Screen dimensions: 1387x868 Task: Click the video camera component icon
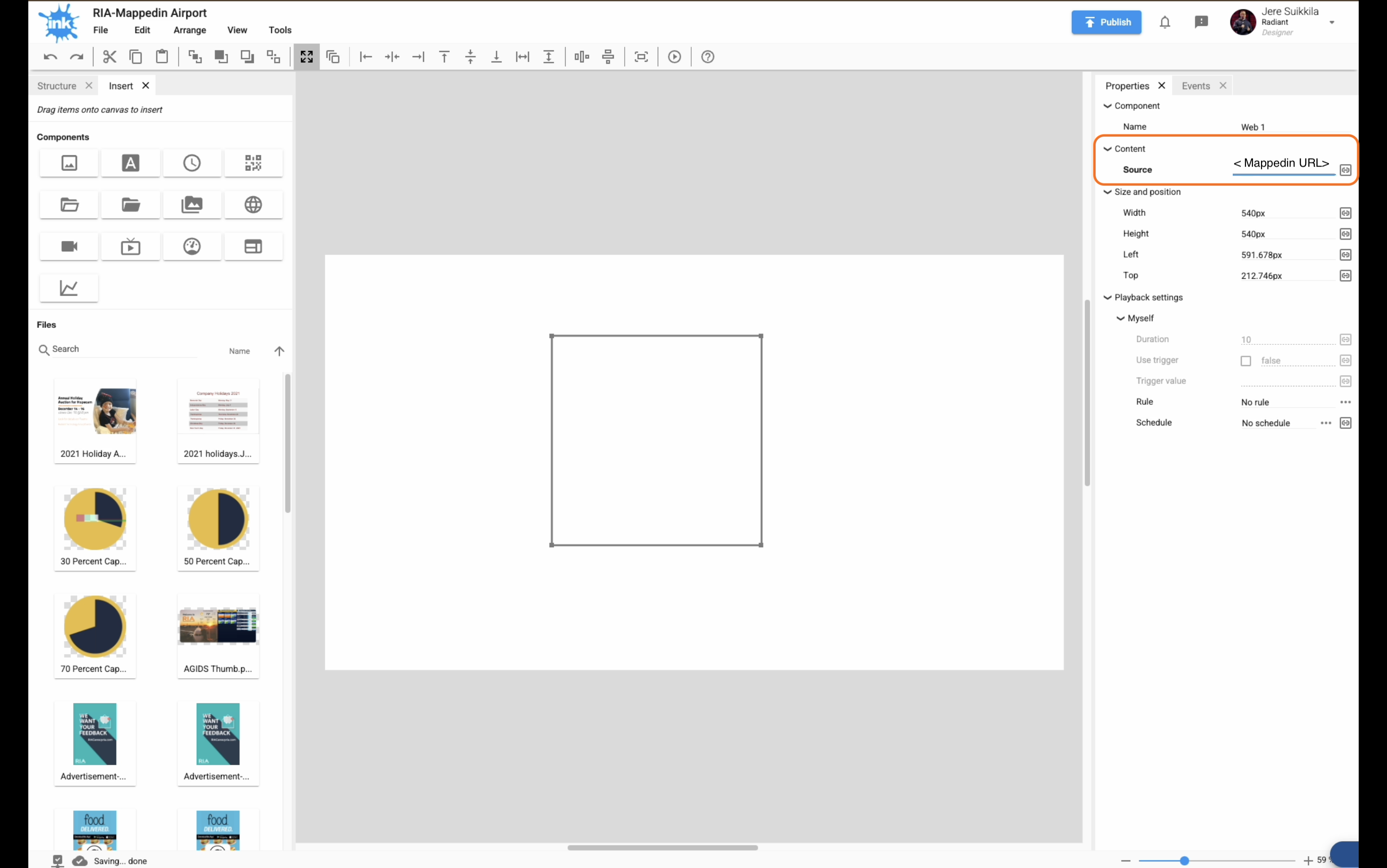69,246
